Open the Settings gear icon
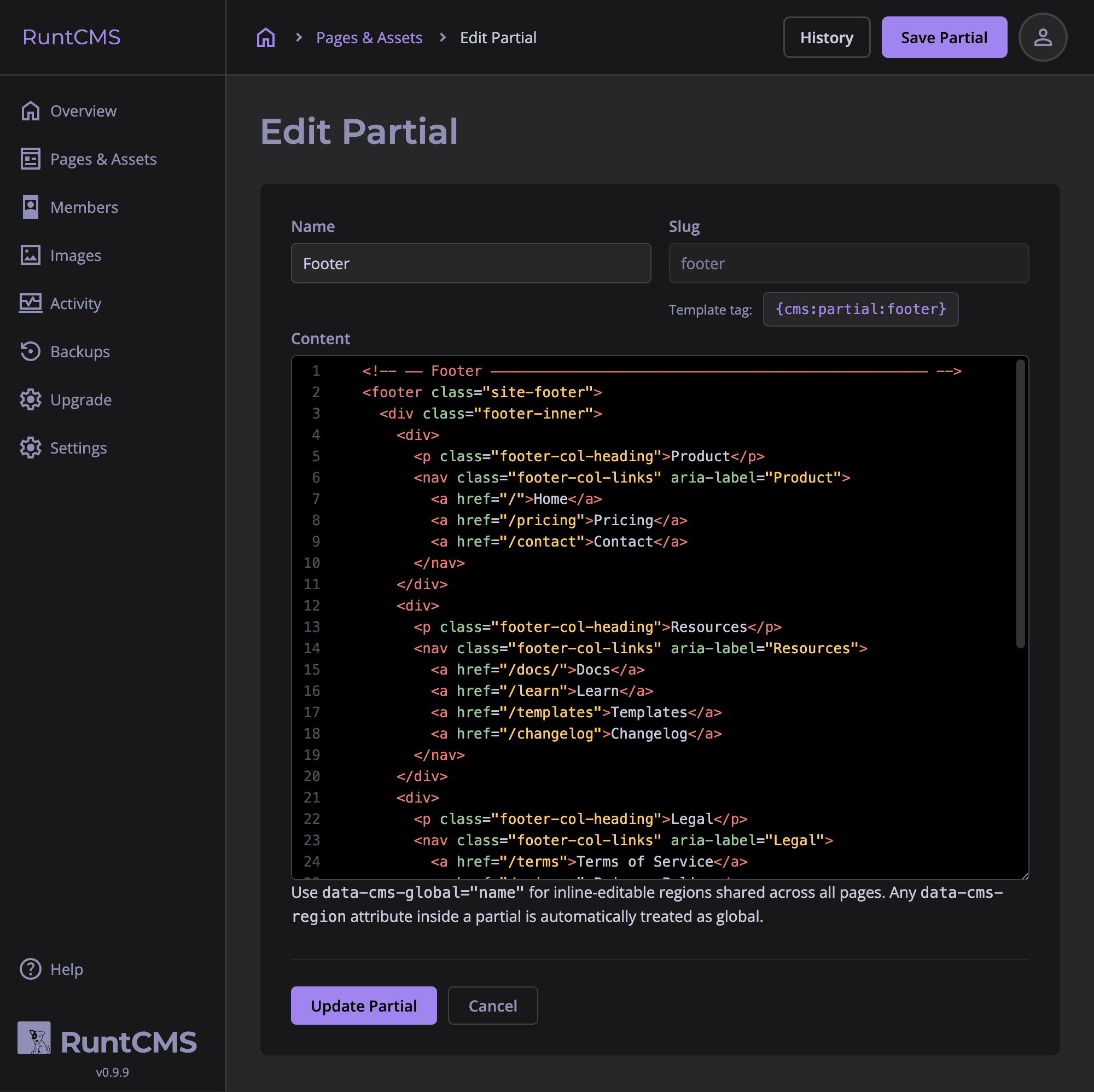Image resolution: width=1094 pixels, height=1092 pixels. point(31,448)
